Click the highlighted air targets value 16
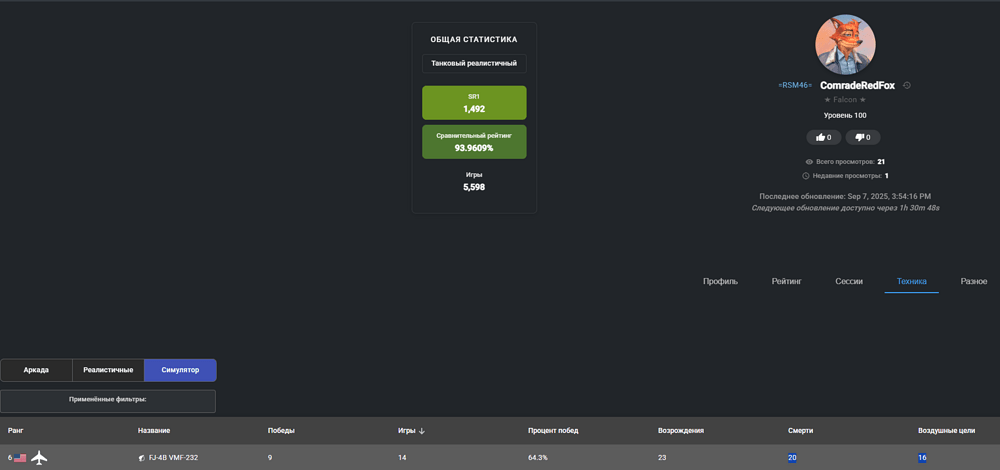The height and width of the screenshot is (470, 1000). [922, 458]
